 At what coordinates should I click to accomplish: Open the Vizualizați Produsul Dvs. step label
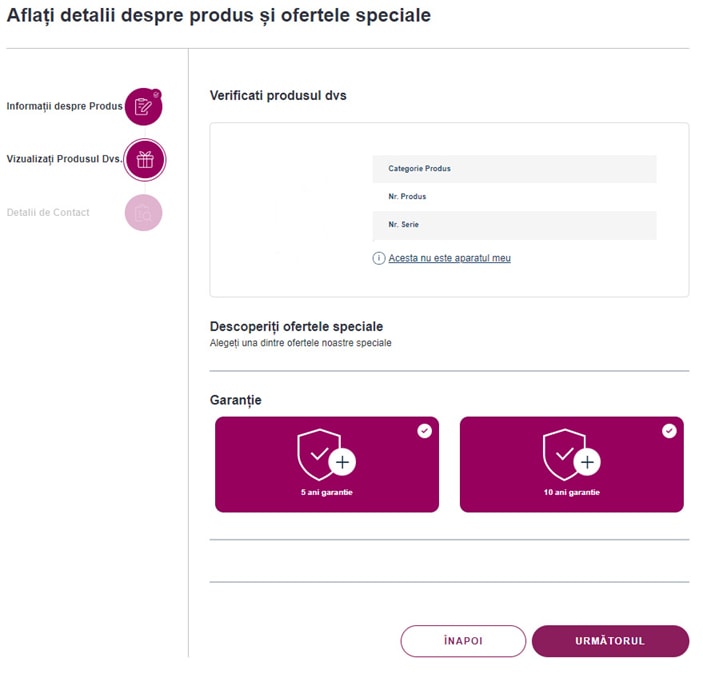64,159
